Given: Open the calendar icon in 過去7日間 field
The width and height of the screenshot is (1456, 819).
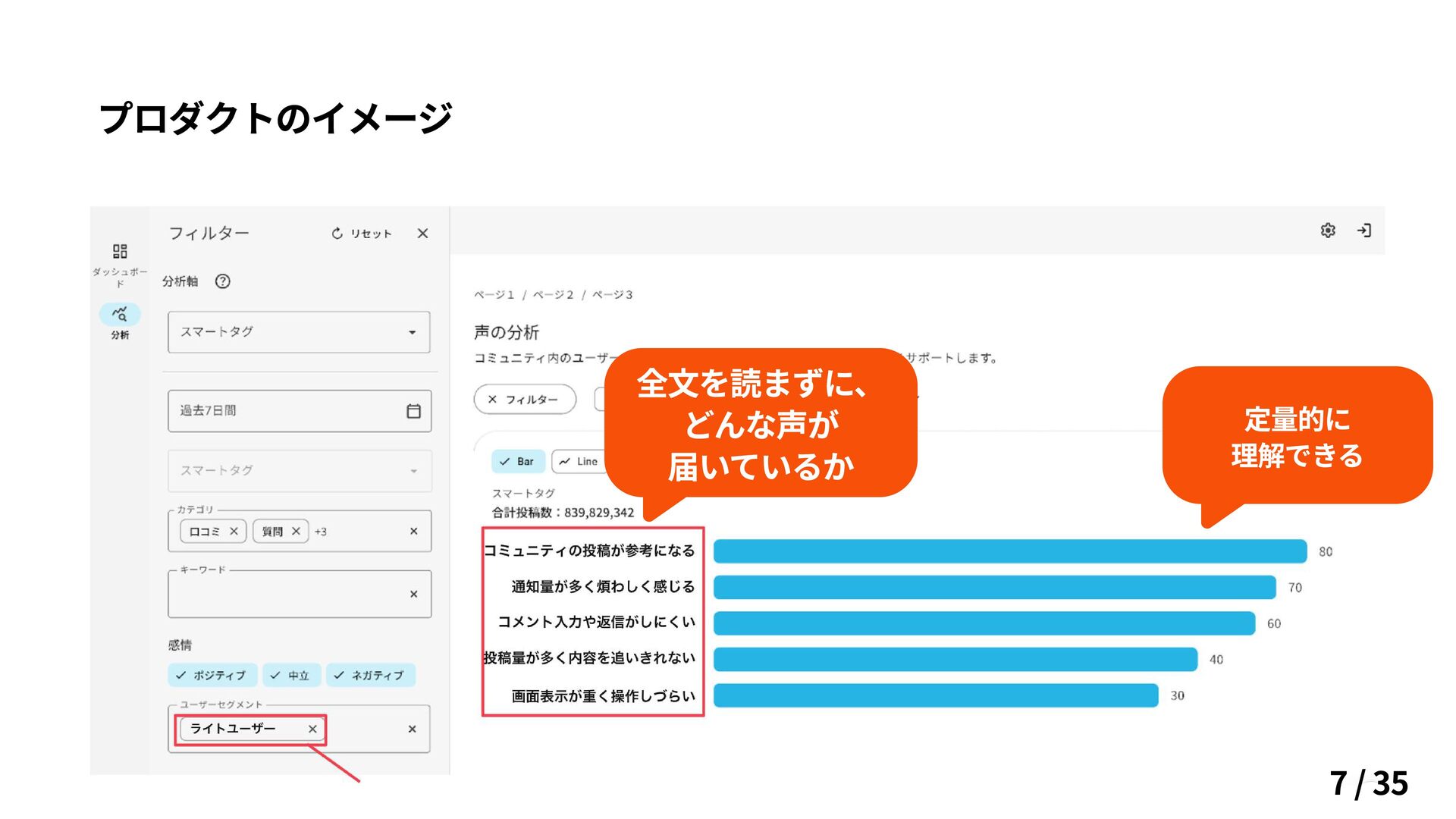Looking at the screenshot, I should coord(413,411).
